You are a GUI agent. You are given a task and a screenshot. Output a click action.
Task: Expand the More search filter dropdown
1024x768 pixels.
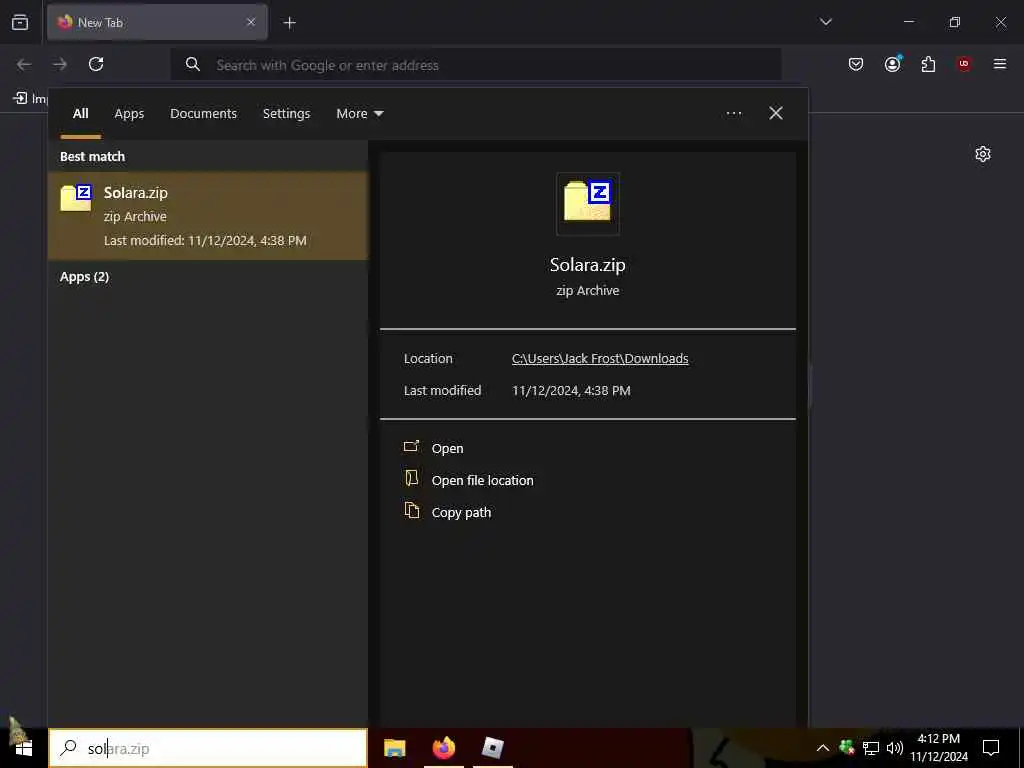(x=360, y=114)
